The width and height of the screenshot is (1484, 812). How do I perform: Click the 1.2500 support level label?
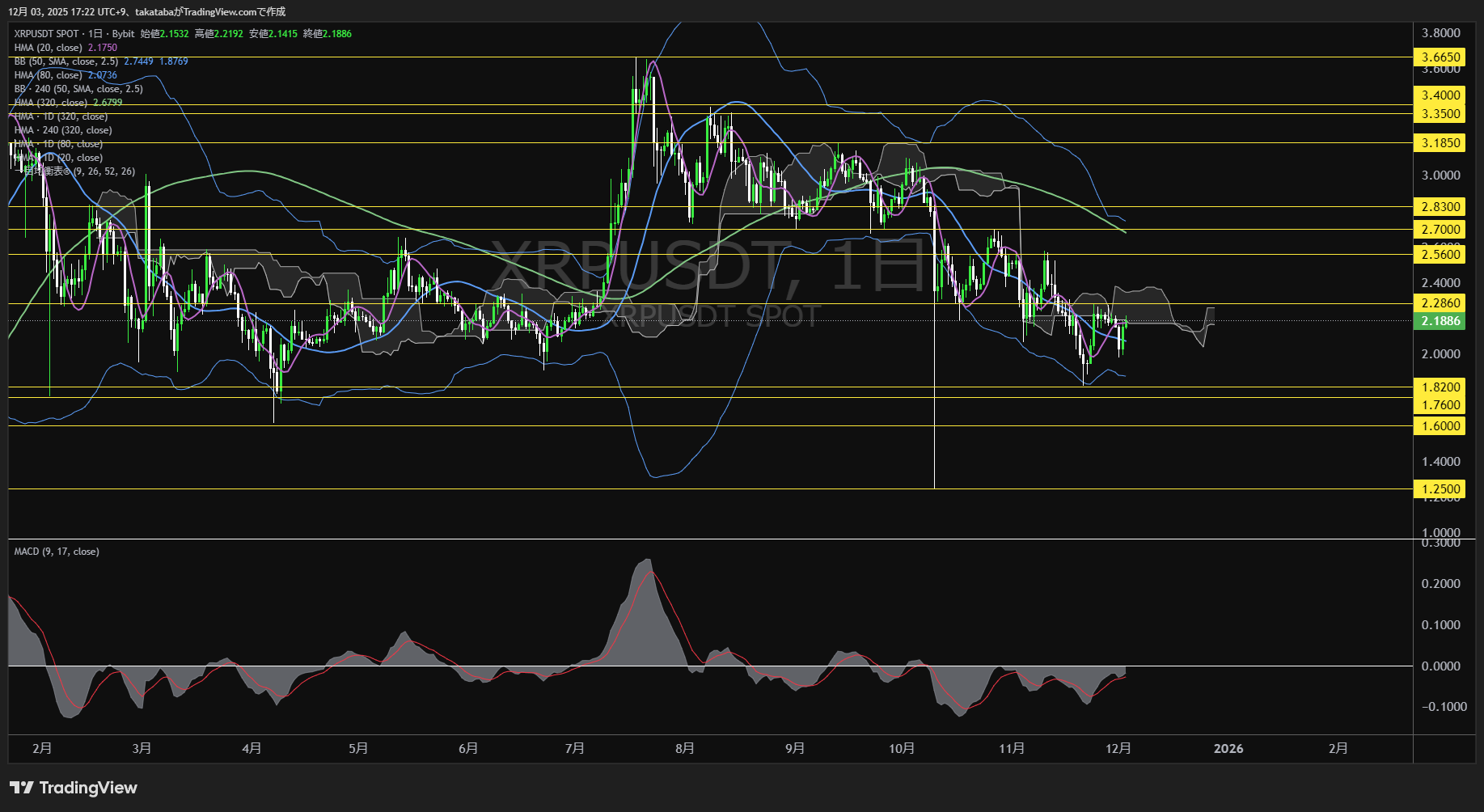(1439, 488)
